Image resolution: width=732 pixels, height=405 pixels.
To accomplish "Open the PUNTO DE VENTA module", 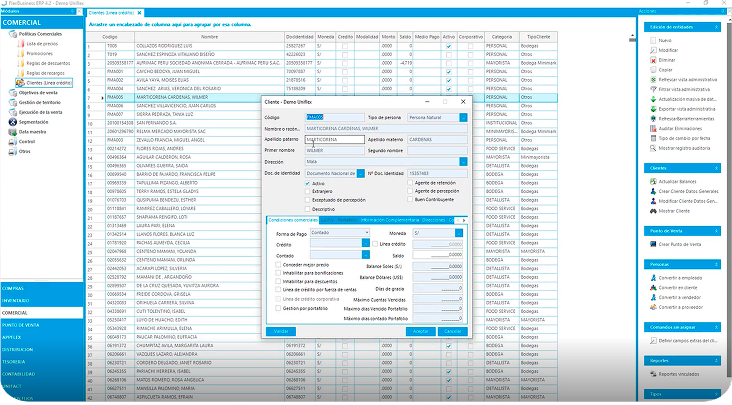I will (x=20, y=326).
